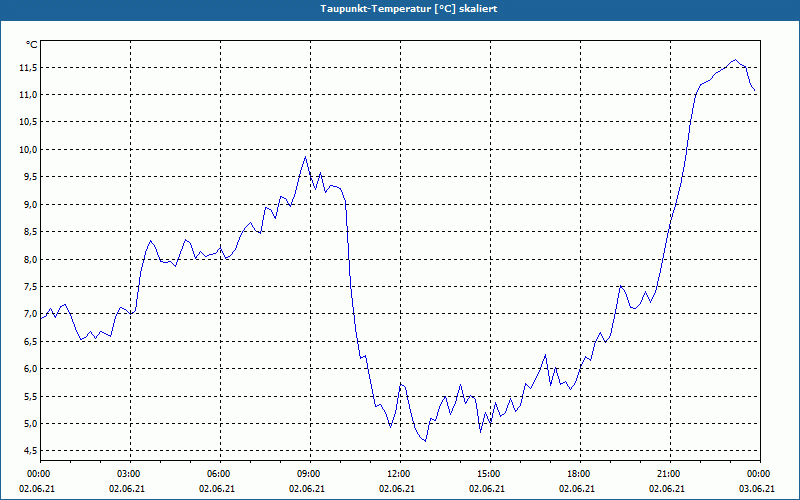Image resolution: width=800 pixels, height=500 pixels.
Task: Click the y-axis value 10,0
Action: [x=29, y=149]
